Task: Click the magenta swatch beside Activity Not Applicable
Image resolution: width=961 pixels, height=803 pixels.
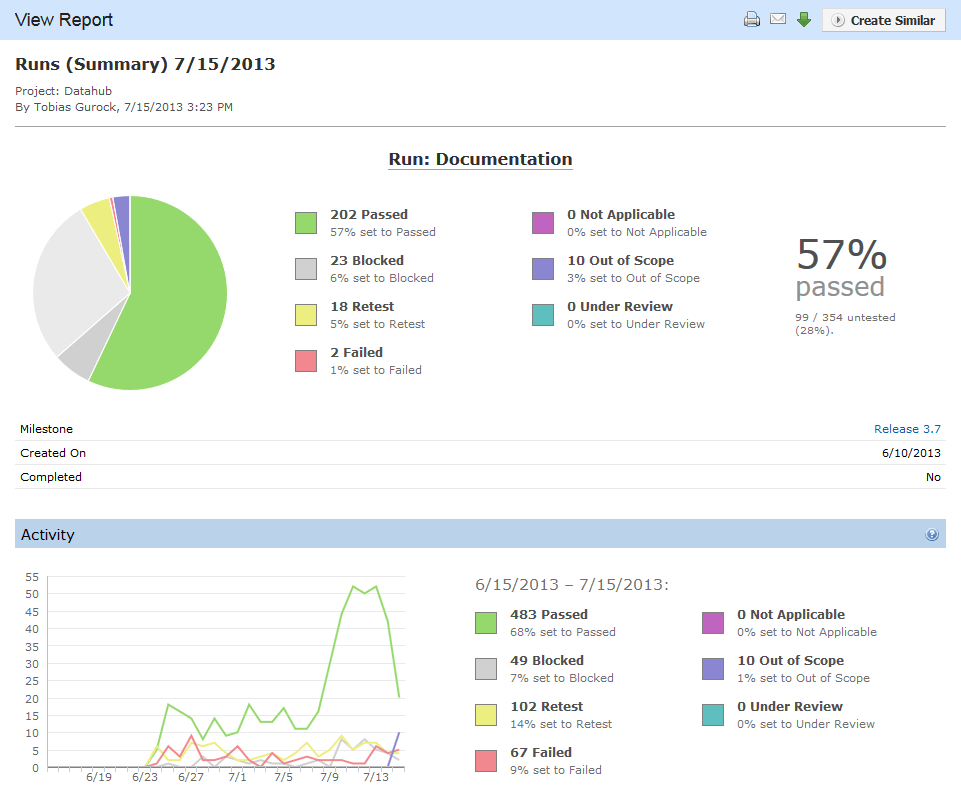Action: 713,623
